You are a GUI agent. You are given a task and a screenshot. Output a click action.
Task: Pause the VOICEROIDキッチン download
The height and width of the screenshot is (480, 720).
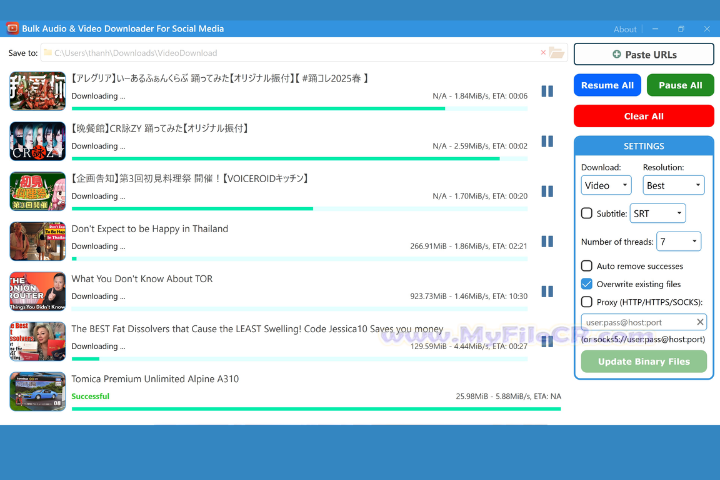[547, 191]
